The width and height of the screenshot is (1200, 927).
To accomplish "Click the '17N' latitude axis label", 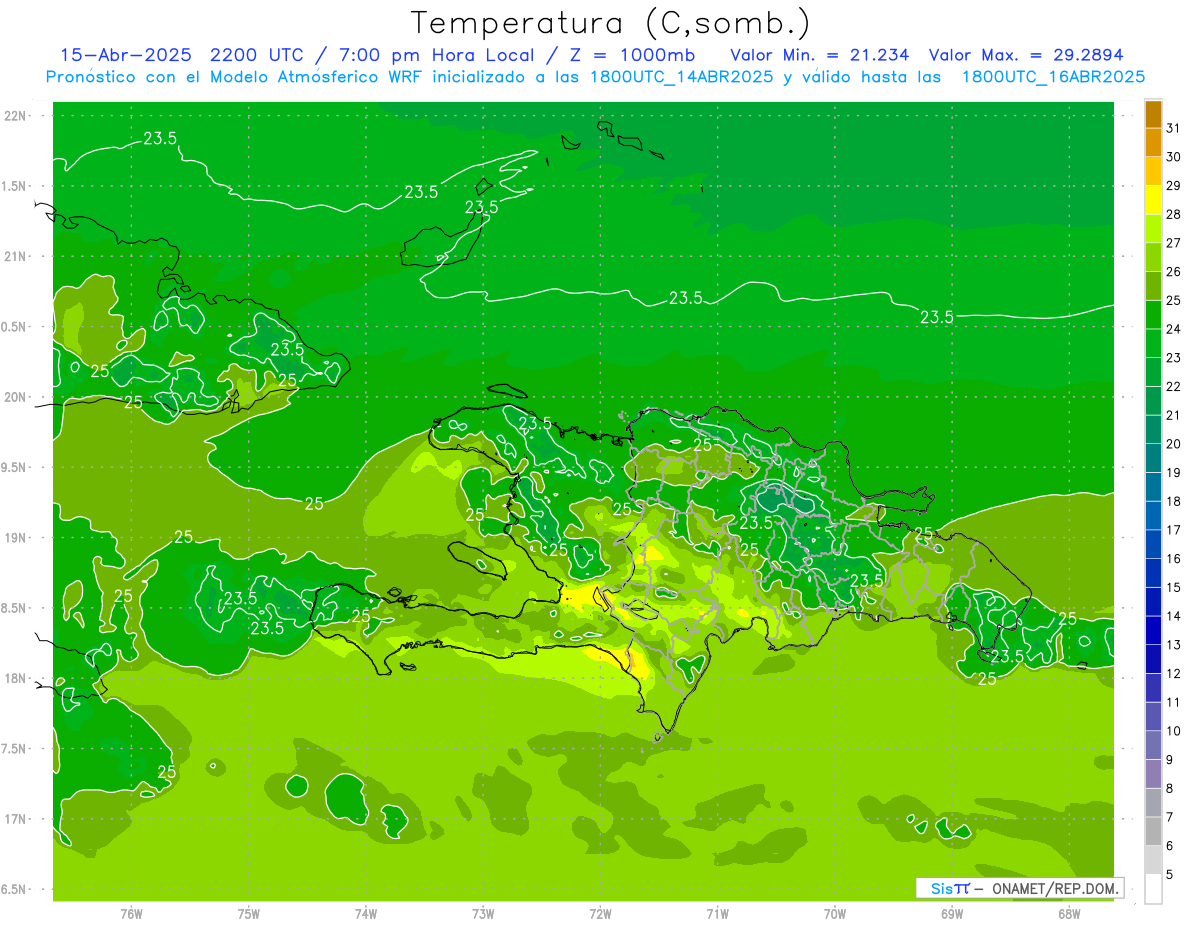I will (16, 819).
